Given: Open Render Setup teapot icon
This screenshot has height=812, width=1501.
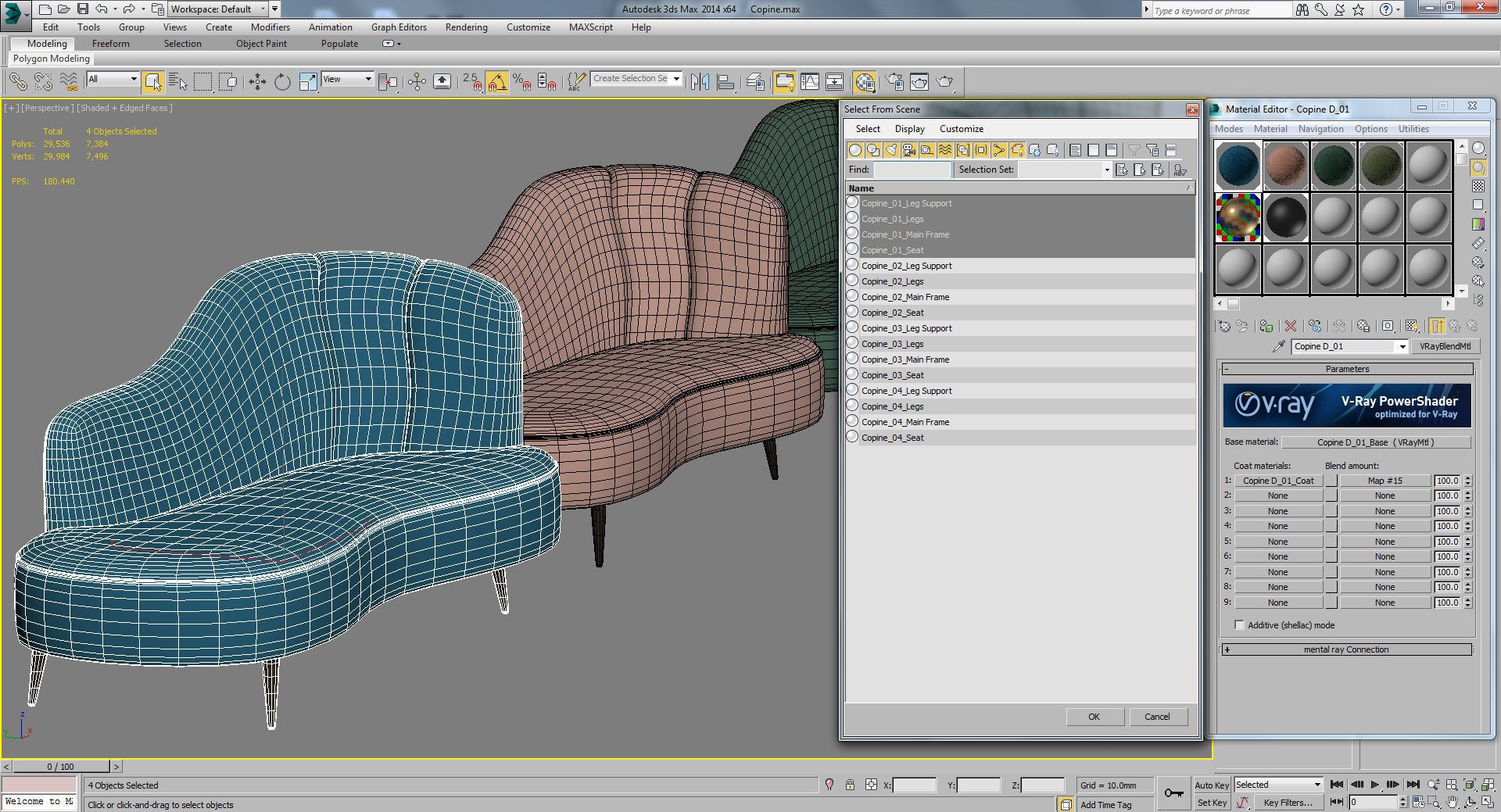Looking at the screenshot, I should coord(895,81).
